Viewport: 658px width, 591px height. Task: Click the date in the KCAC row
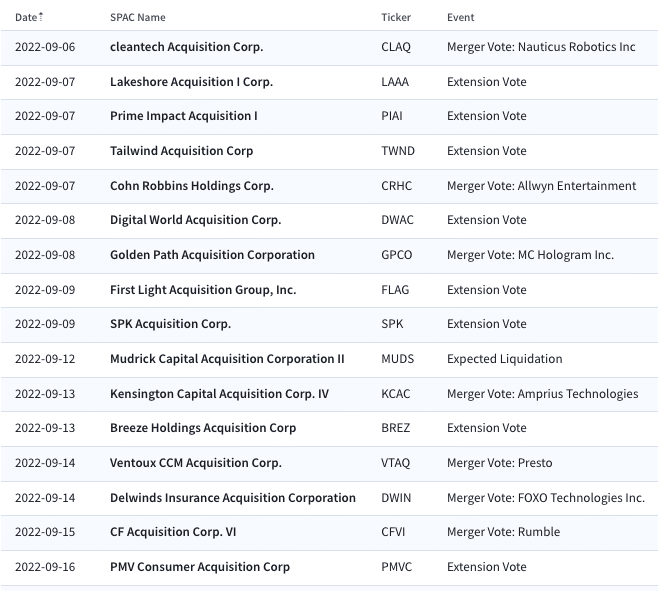[x=45, y=394]
